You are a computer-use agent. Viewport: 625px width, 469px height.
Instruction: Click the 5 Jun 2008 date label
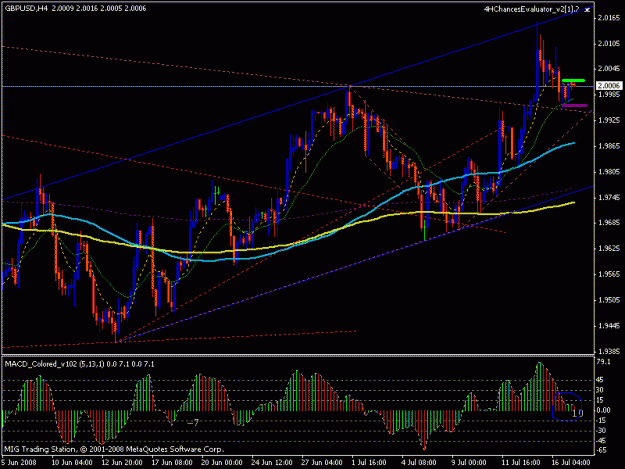19,463
